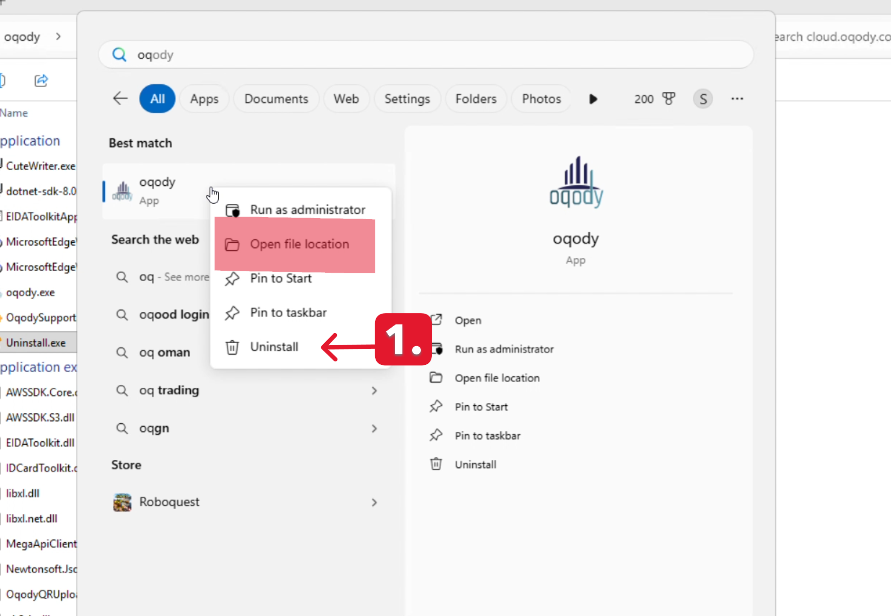This screenshot has width=891, height=616.
Task: Open the rewards trophy icon
Action: (x=668, y=99)
